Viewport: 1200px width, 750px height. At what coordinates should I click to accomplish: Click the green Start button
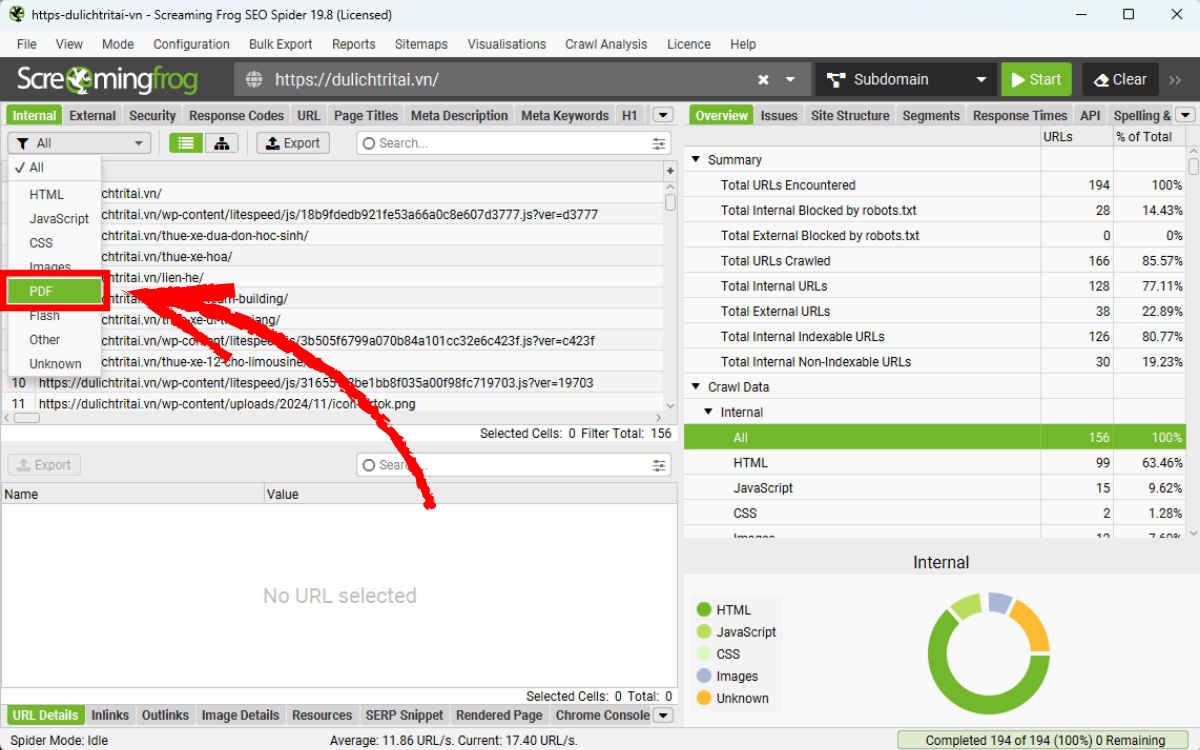point(1036,79)
